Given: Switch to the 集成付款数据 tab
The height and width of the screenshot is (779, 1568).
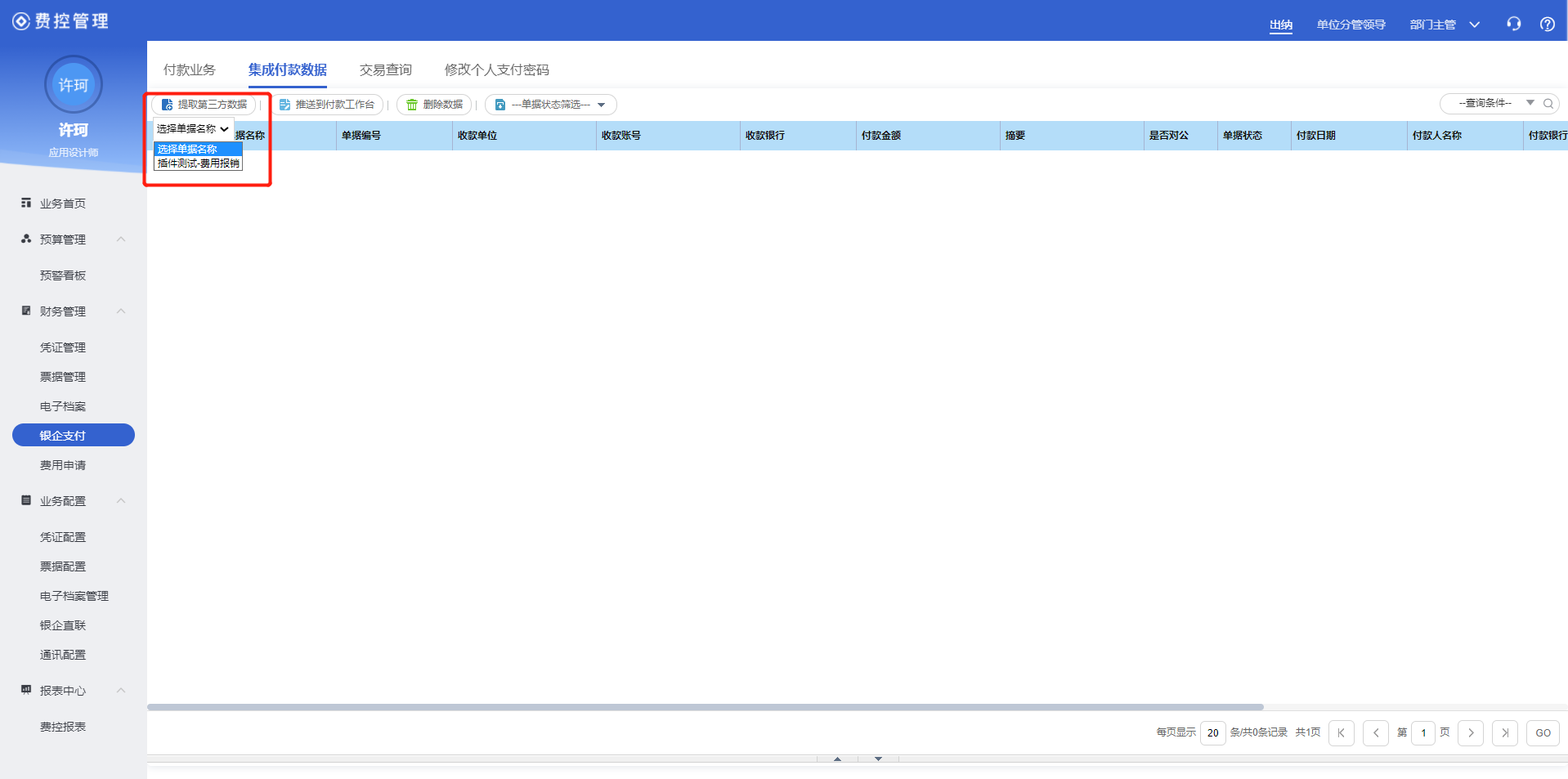Looking at the screenshot, I should click(288, 70).
